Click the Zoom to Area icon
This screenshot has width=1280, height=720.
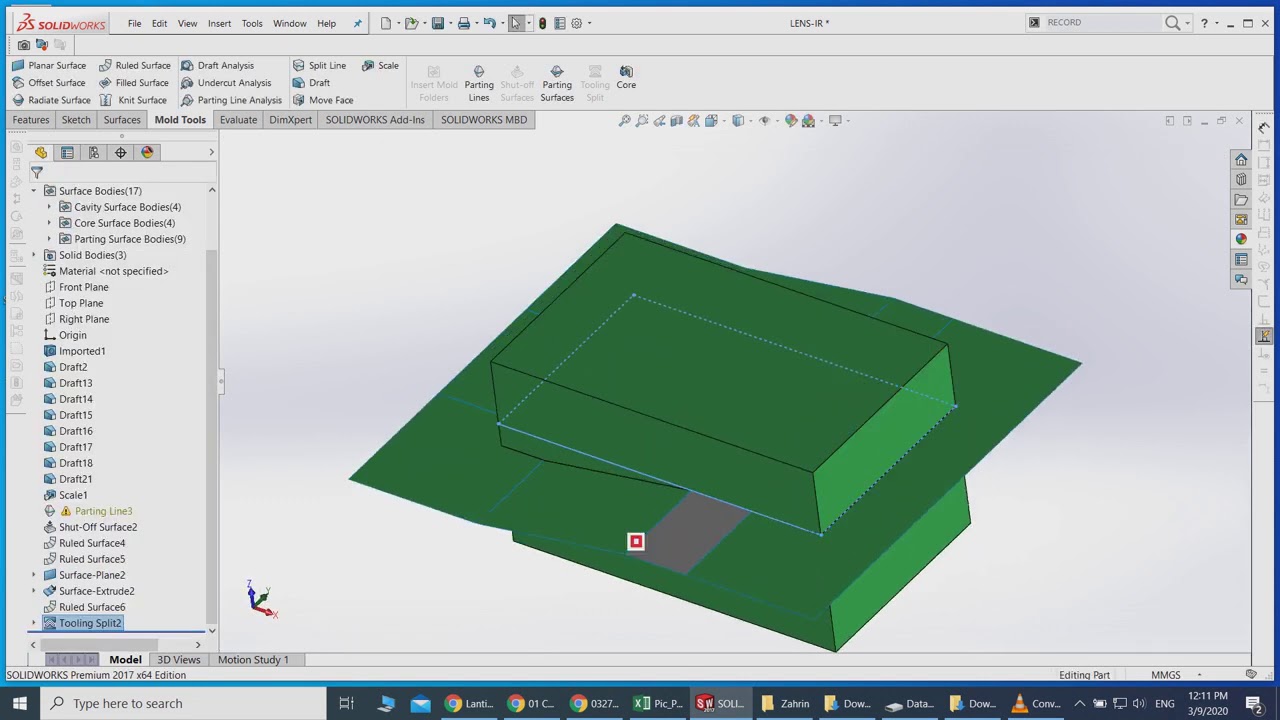click(642, 121)
